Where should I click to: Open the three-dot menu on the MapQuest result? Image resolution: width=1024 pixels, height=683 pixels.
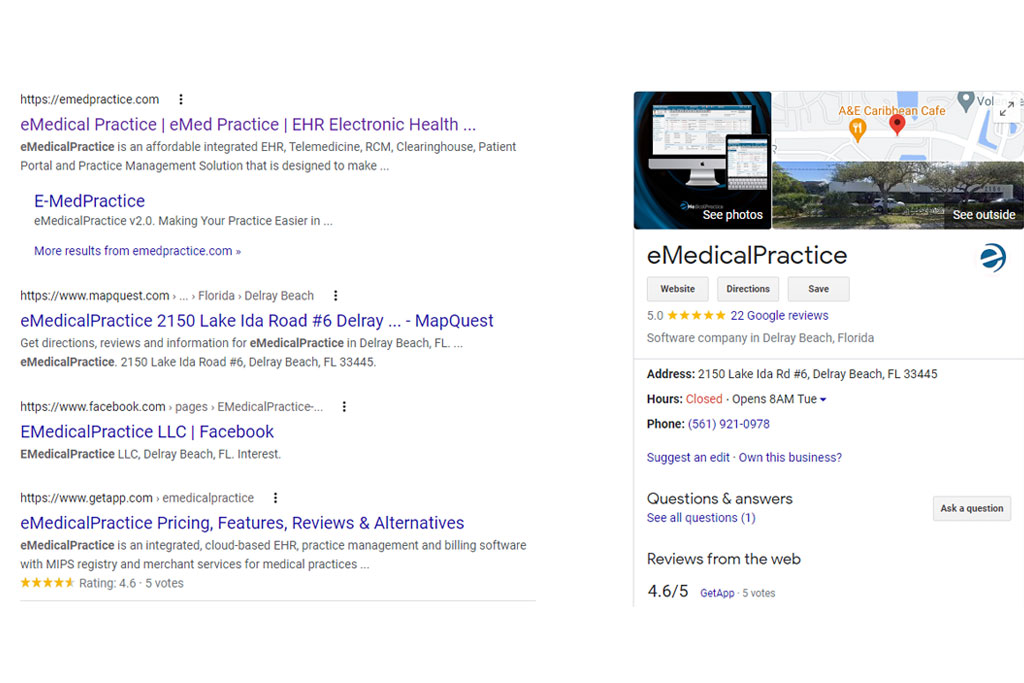336,296
